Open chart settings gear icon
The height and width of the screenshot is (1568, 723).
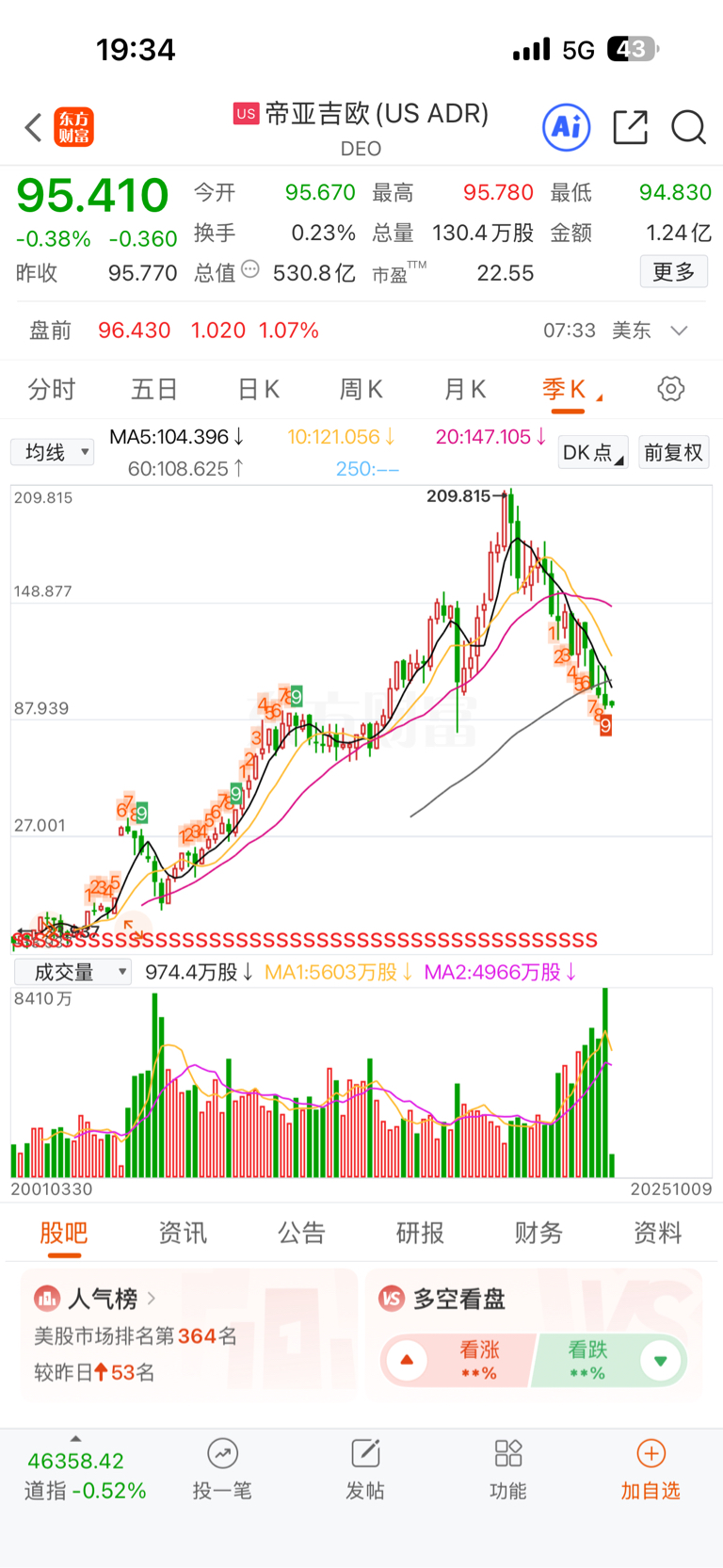[670, 389]
